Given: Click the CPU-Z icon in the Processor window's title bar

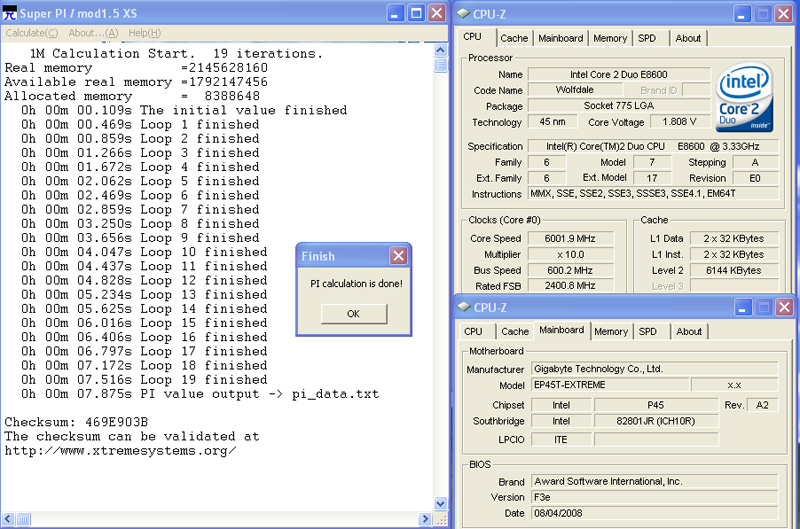Looking at the screenshot, I should coord(465,13).
